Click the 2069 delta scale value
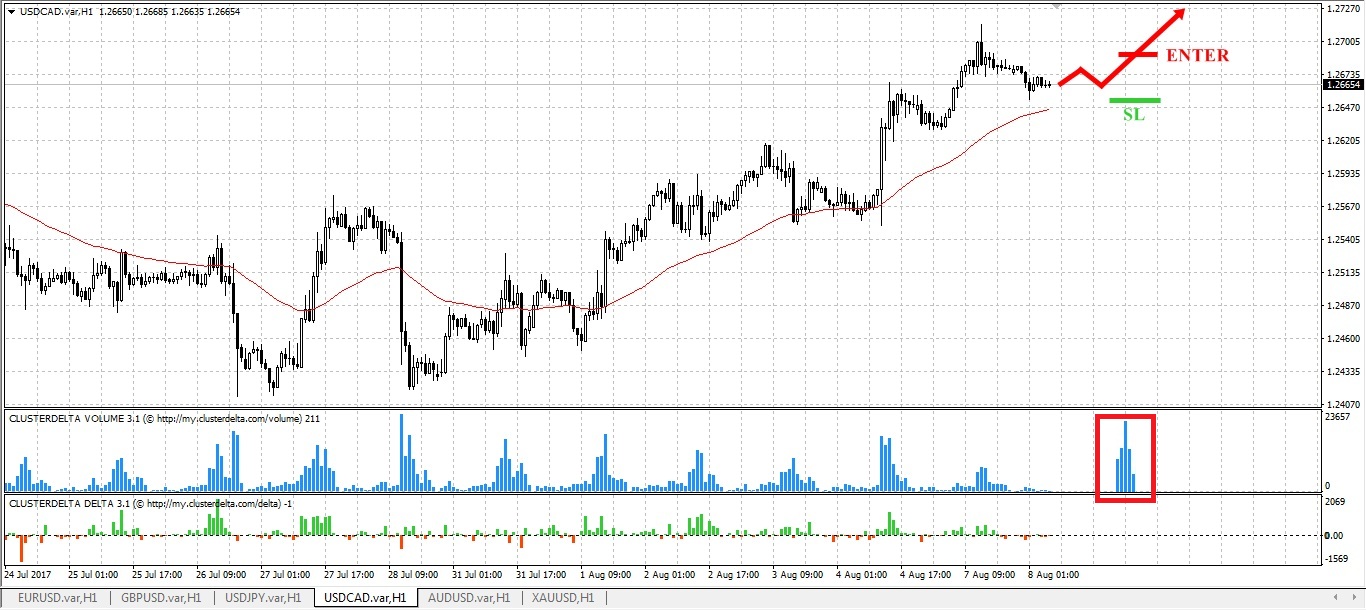 1336,501
